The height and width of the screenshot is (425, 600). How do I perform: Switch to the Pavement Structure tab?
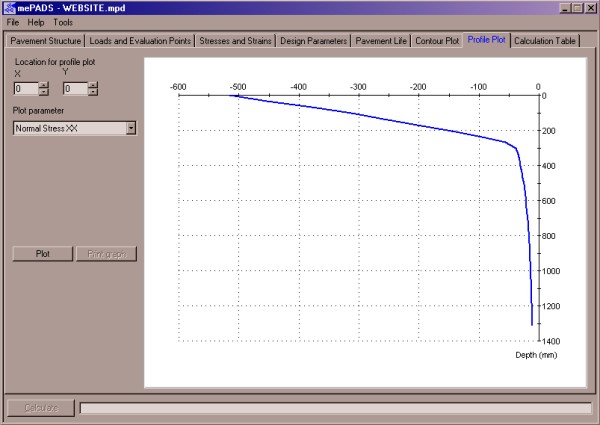click(46, 41)
